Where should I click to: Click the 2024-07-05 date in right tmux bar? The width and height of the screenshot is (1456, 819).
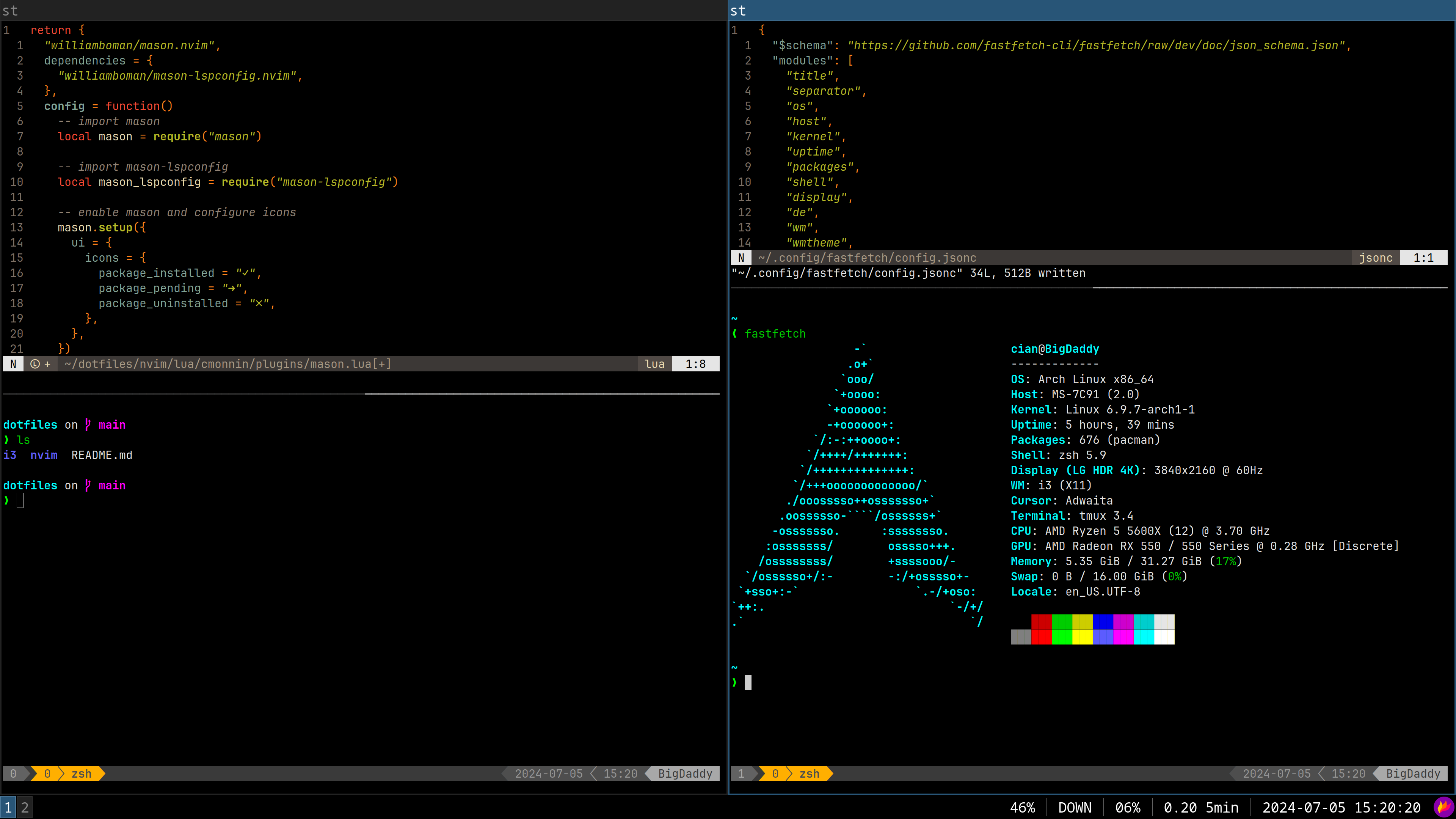1276,774
